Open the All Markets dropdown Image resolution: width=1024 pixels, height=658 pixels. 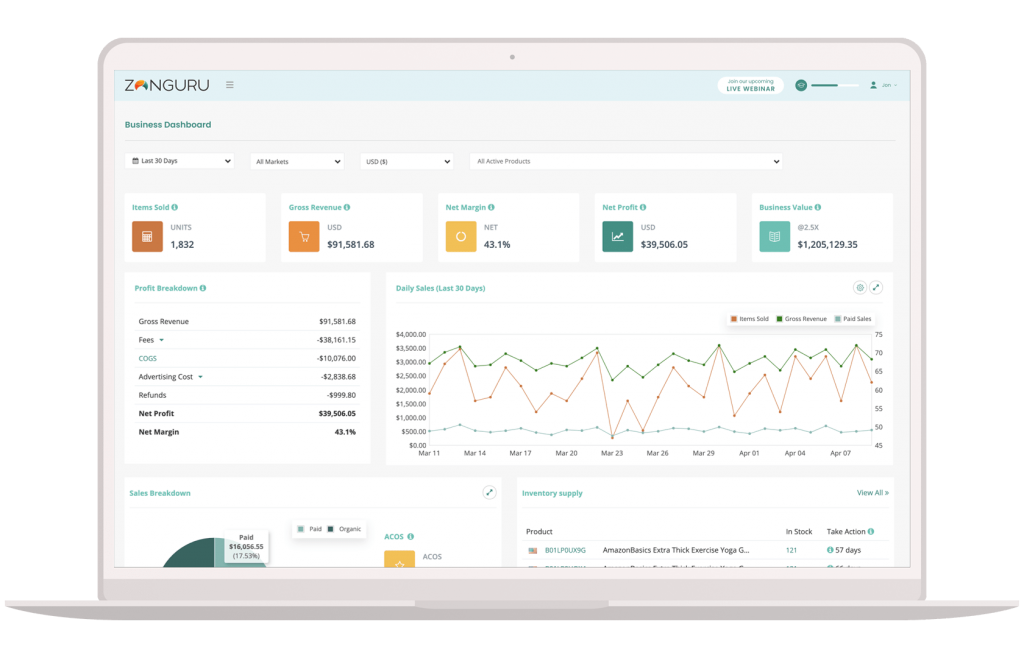[297, 161]
